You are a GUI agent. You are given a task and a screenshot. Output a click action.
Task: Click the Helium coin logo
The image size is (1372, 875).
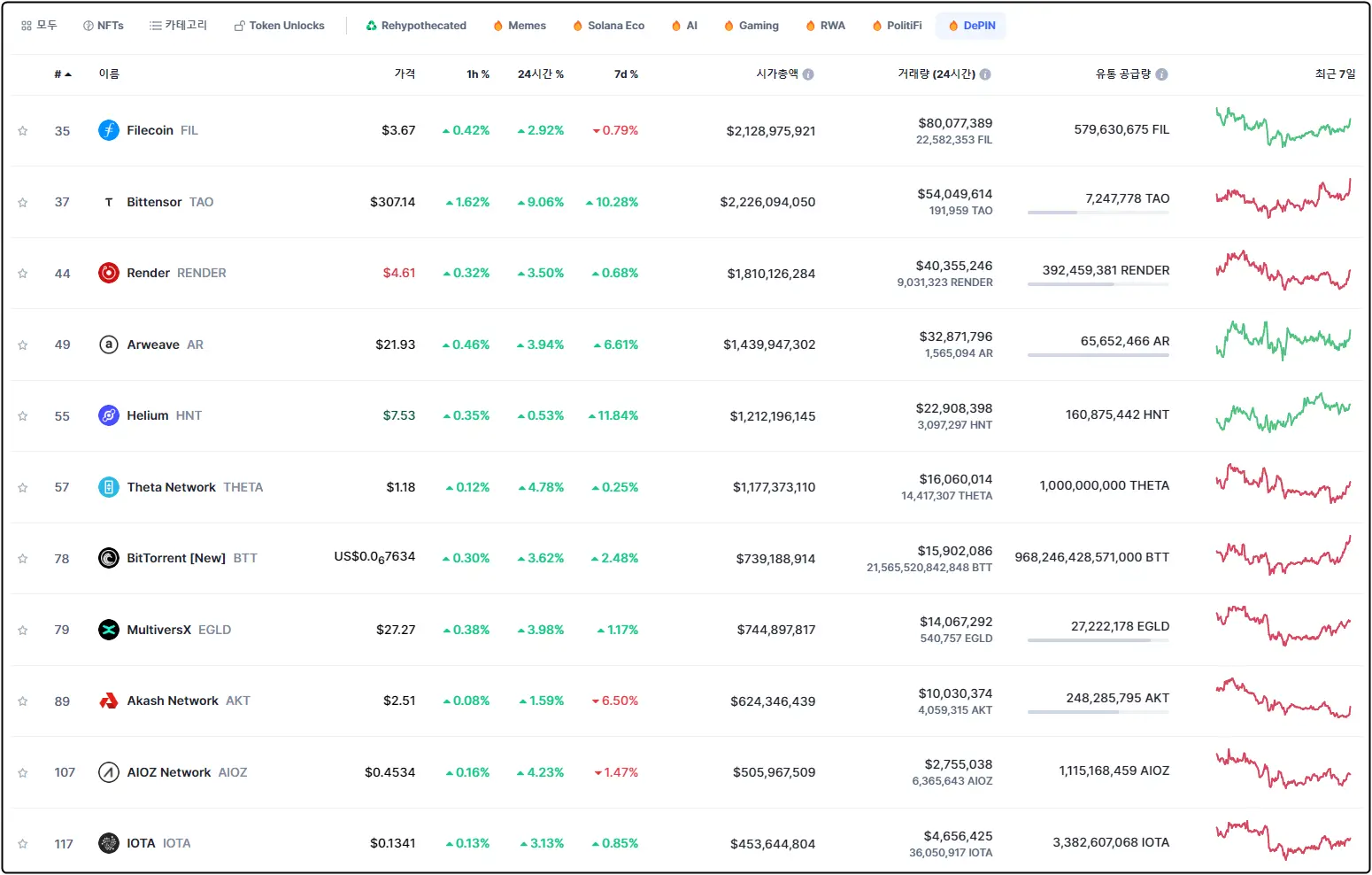click(x=109, y=415)
